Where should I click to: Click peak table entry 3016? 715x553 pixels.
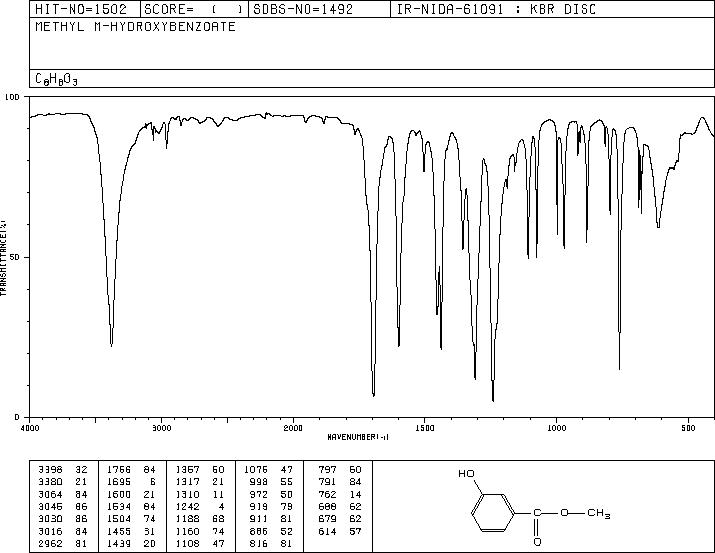[62, 531]
